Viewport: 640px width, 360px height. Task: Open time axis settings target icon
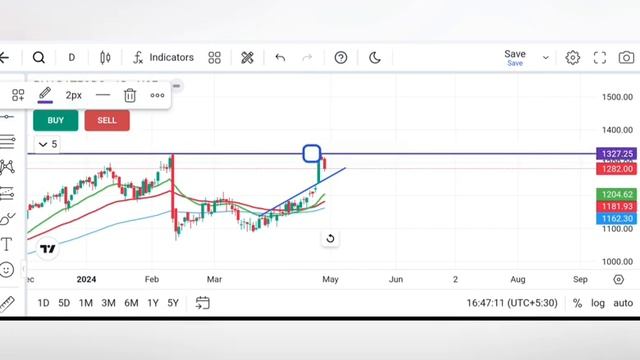pyautogui.click(x=618, y=279)
